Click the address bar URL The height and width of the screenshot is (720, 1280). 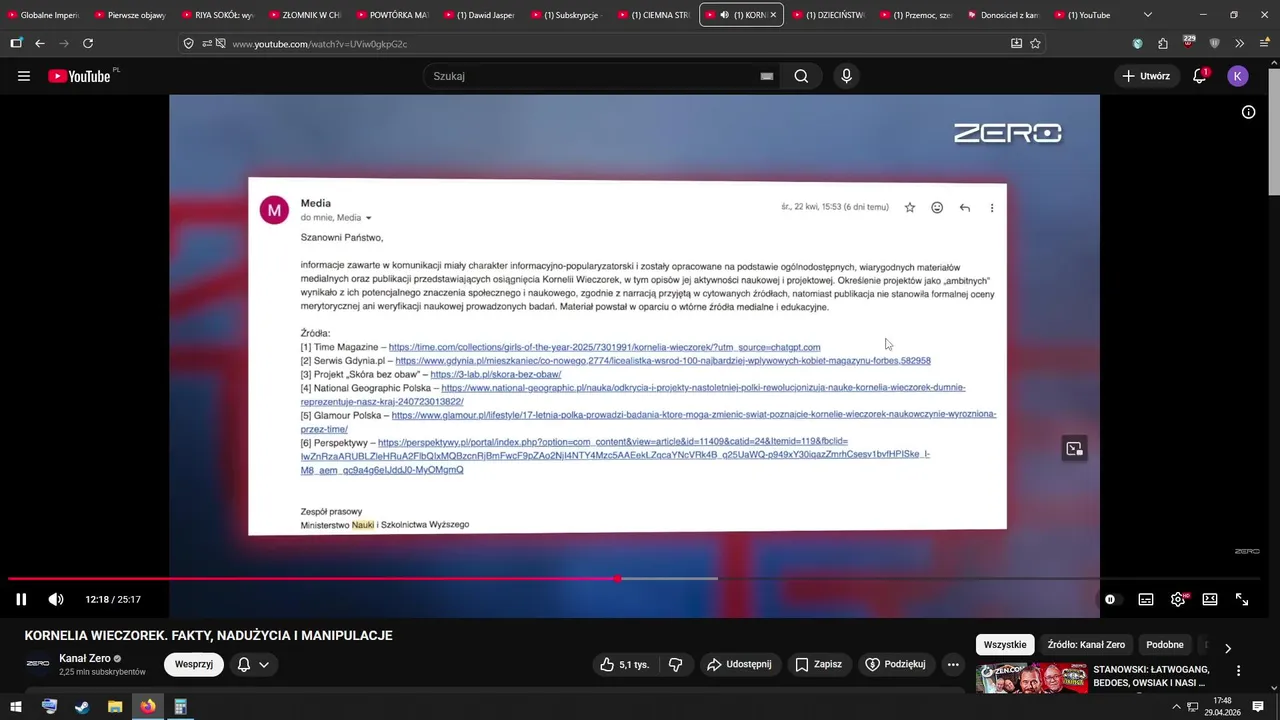point(319,44)
